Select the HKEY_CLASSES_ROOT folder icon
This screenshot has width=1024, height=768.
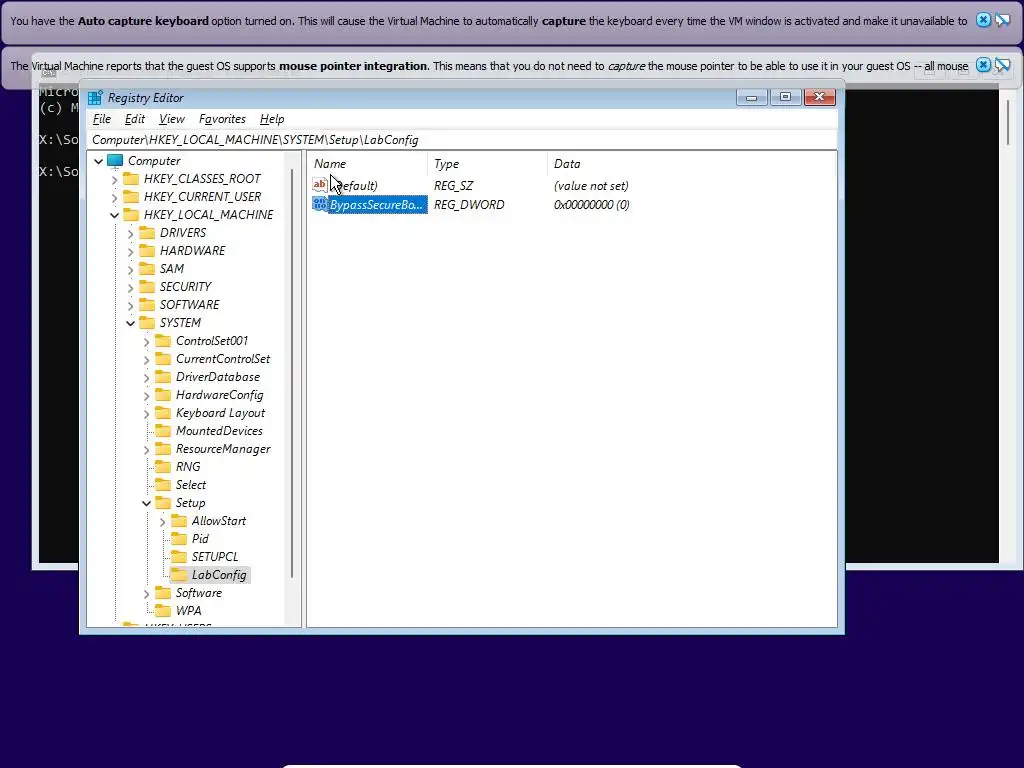131,178
